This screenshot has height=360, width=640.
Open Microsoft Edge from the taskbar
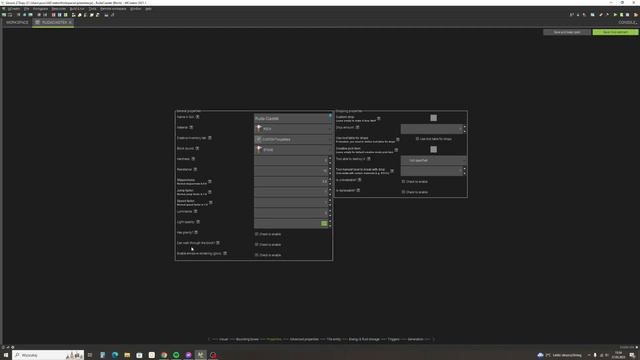pos(115,355)
